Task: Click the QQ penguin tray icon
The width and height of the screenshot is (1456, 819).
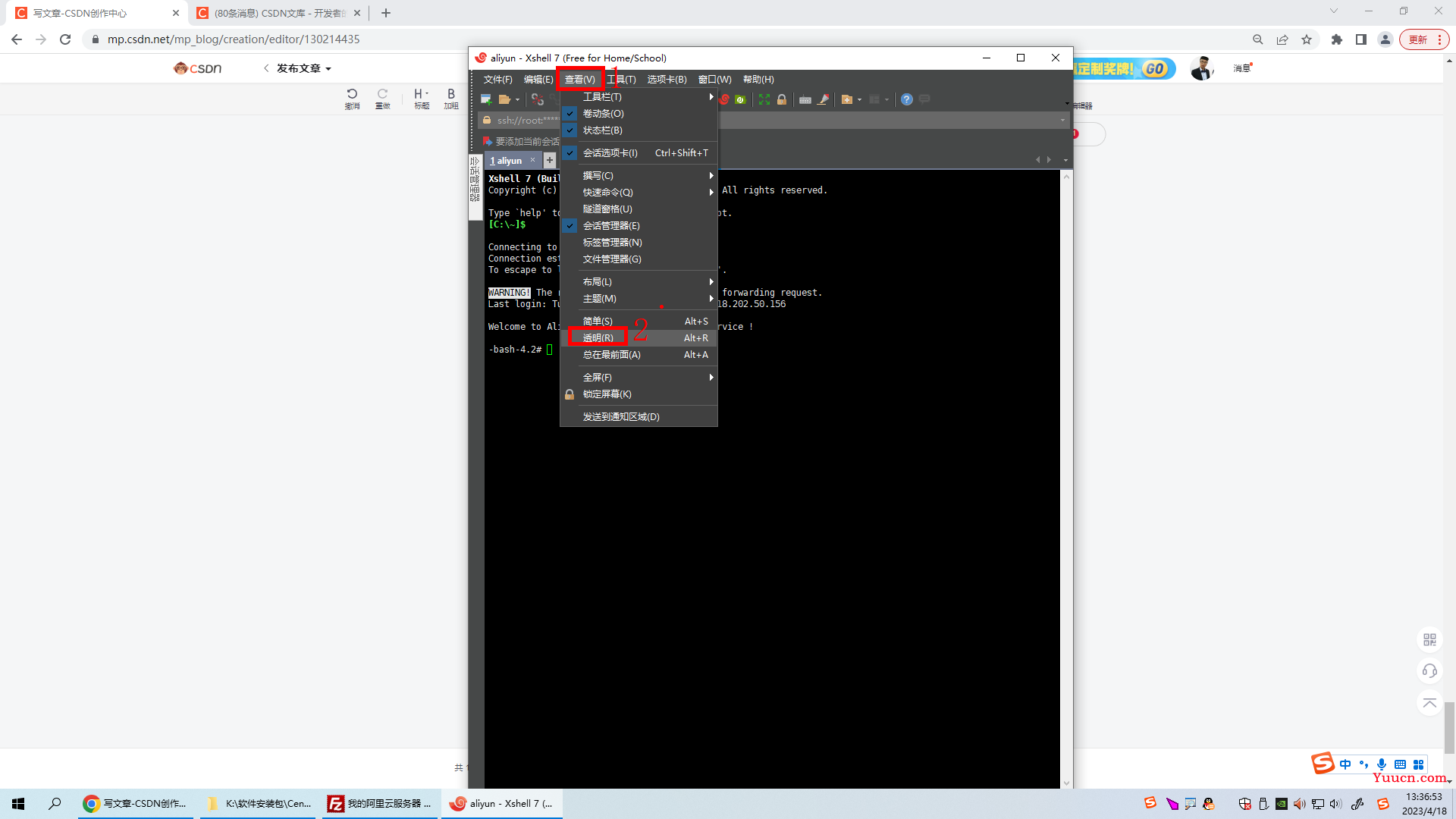Action: pos(1210,804)
